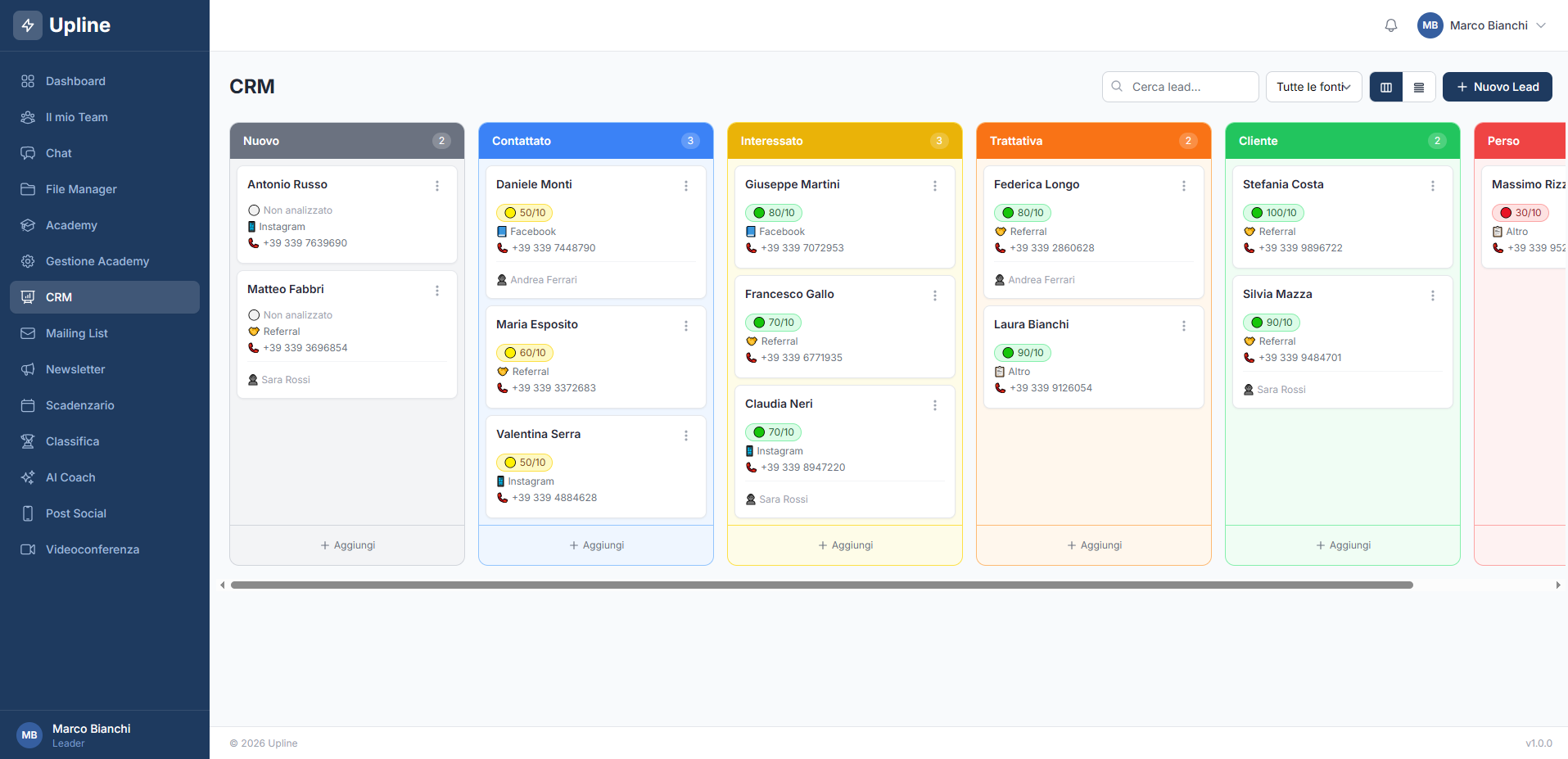Add a lead to the Contattato column
The width and height of the screenshot is (1568, 759).
click(596, 544)
